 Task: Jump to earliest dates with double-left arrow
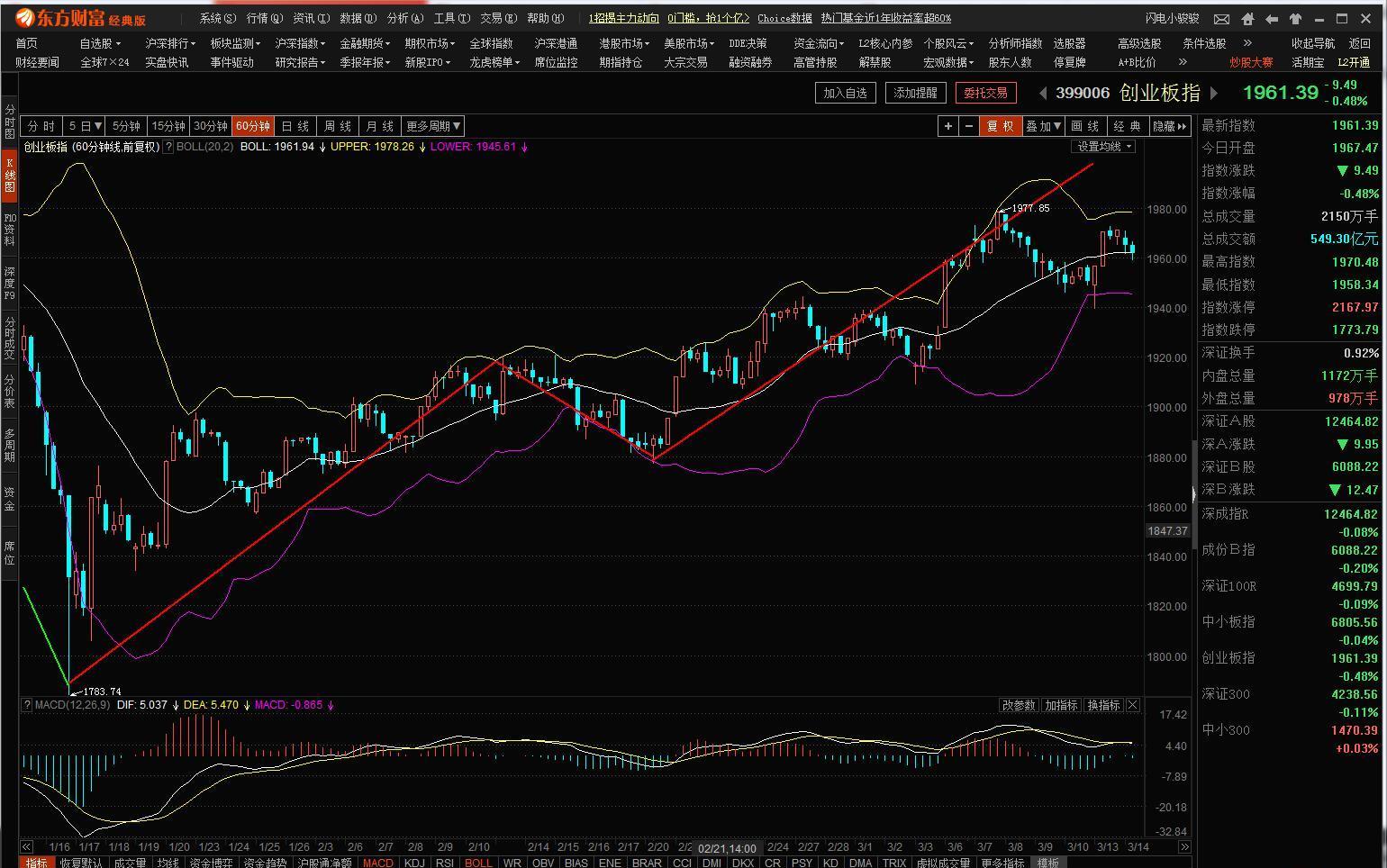pos(27,847)
